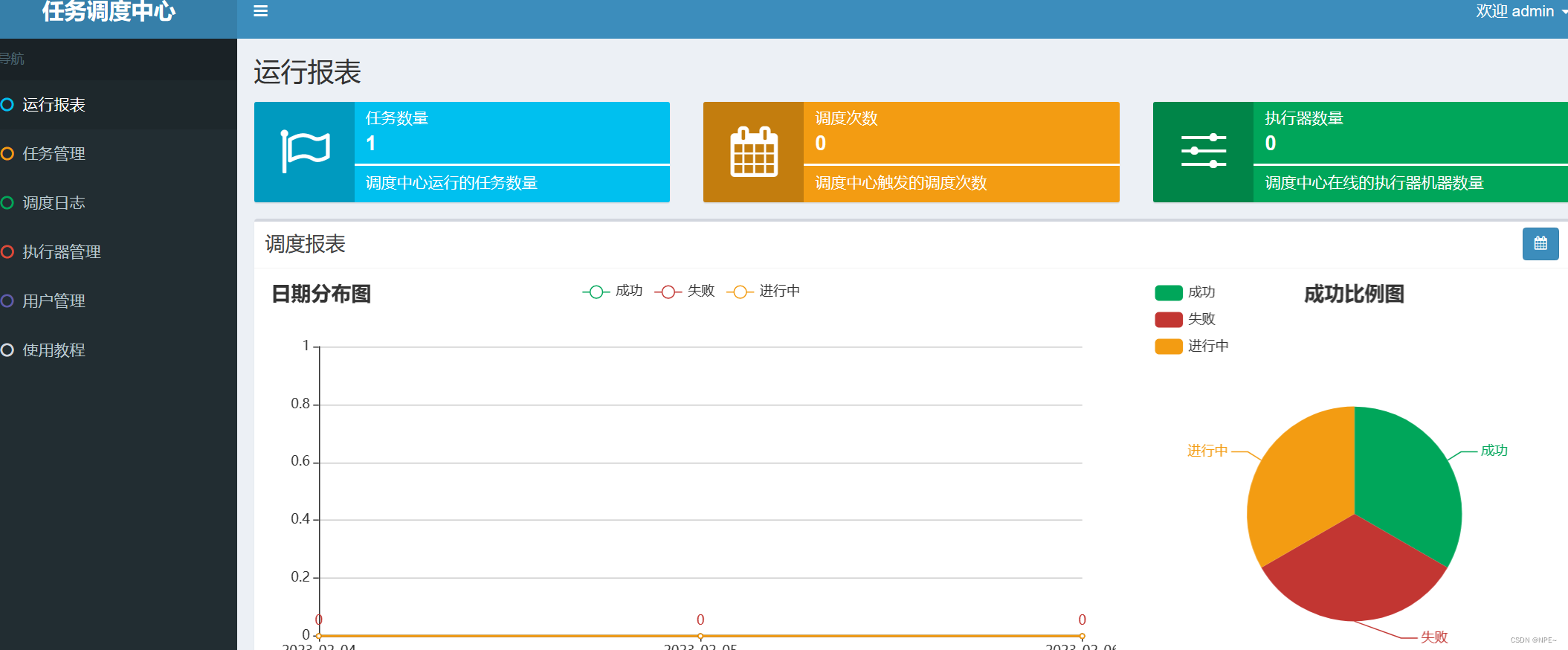Image resolution: width=1568 pixels, height=650 pixels.
Task: Toggle 进行中 series in line chart legend
Action: (764, 292)
